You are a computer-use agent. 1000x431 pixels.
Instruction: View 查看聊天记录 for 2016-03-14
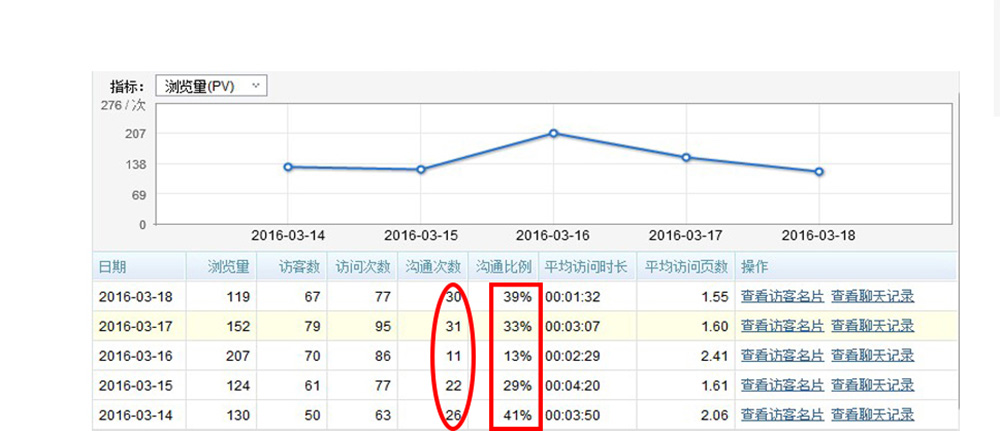(872, 415)
